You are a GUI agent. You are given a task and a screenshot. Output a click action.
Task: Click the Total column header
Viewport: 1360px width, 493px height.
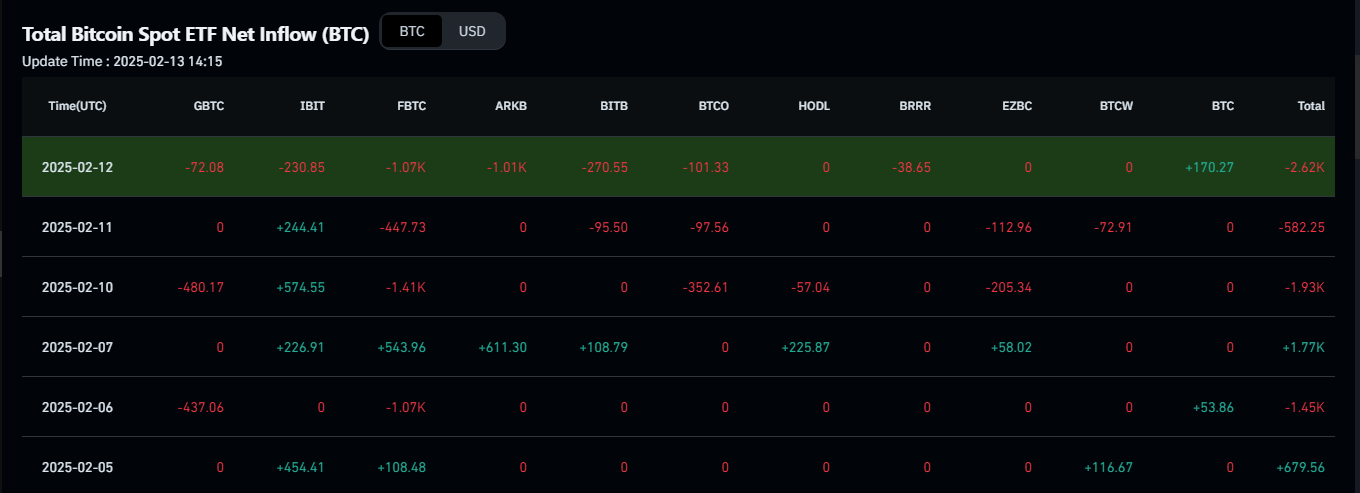[x=1311, y=106]
